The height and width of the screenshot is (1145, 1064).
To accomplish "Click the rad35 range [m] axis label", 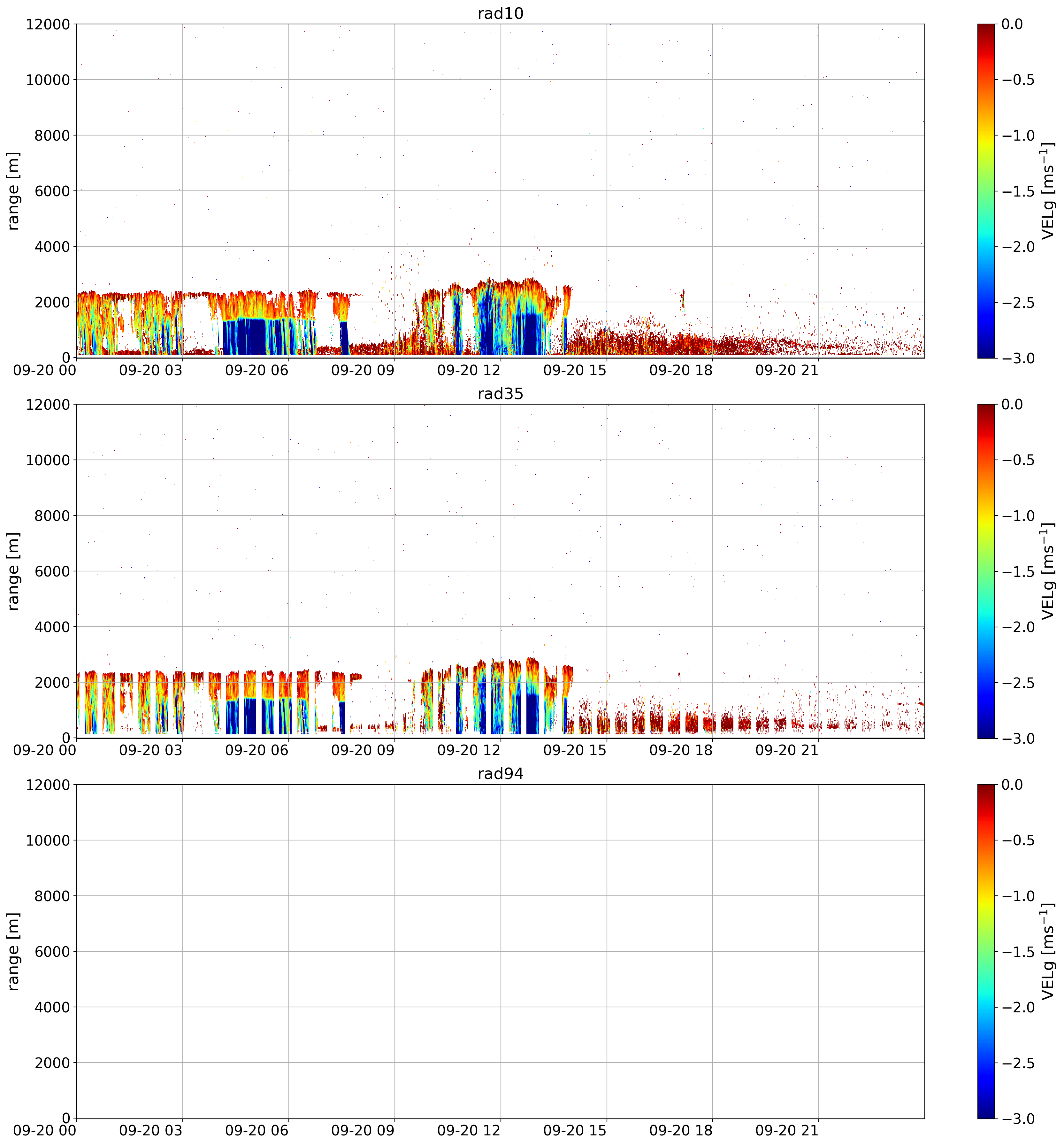I will (13, 571).
